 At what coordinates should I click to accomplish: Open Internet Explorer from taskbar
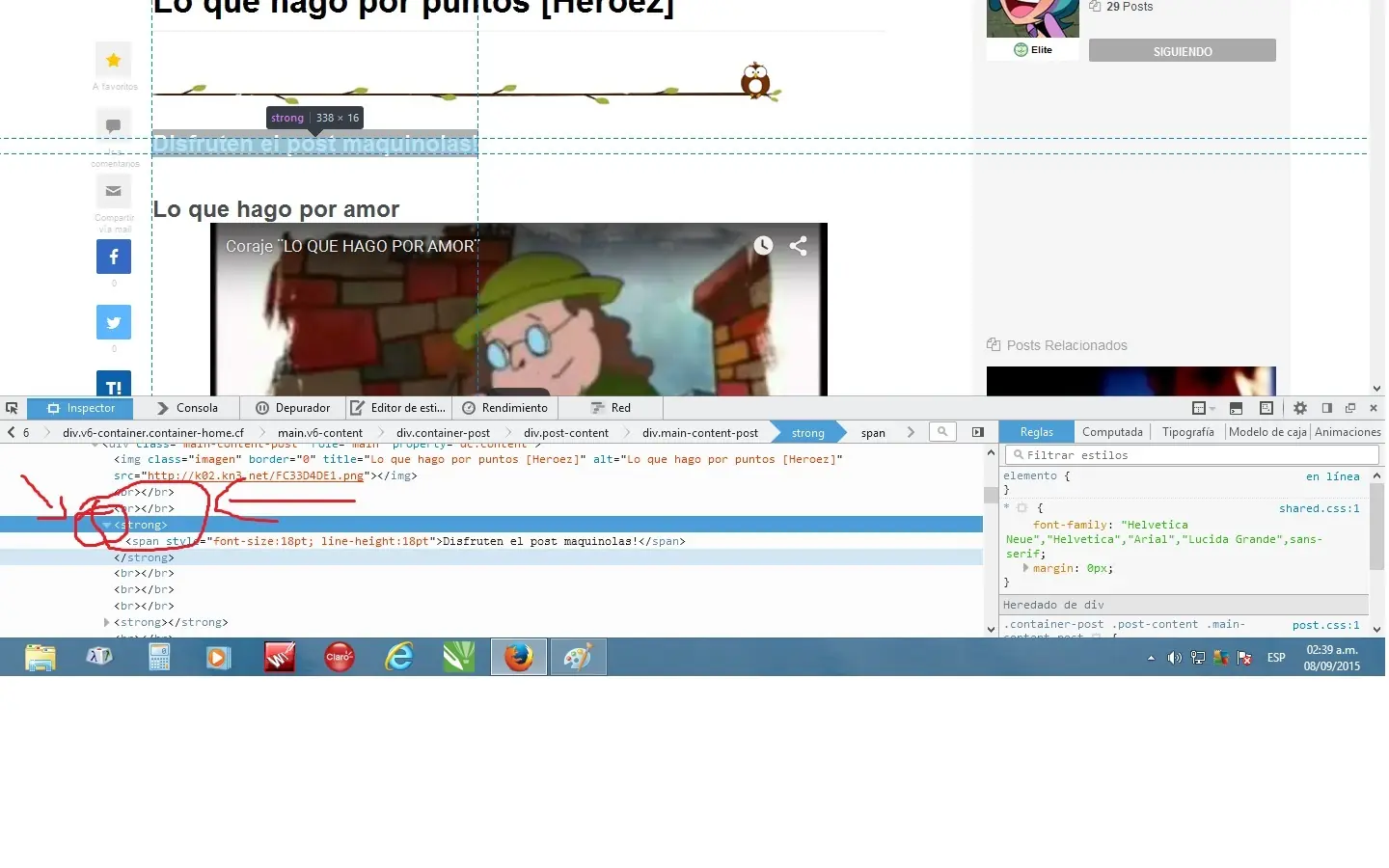pyautogui.click(x=399, y=658)
